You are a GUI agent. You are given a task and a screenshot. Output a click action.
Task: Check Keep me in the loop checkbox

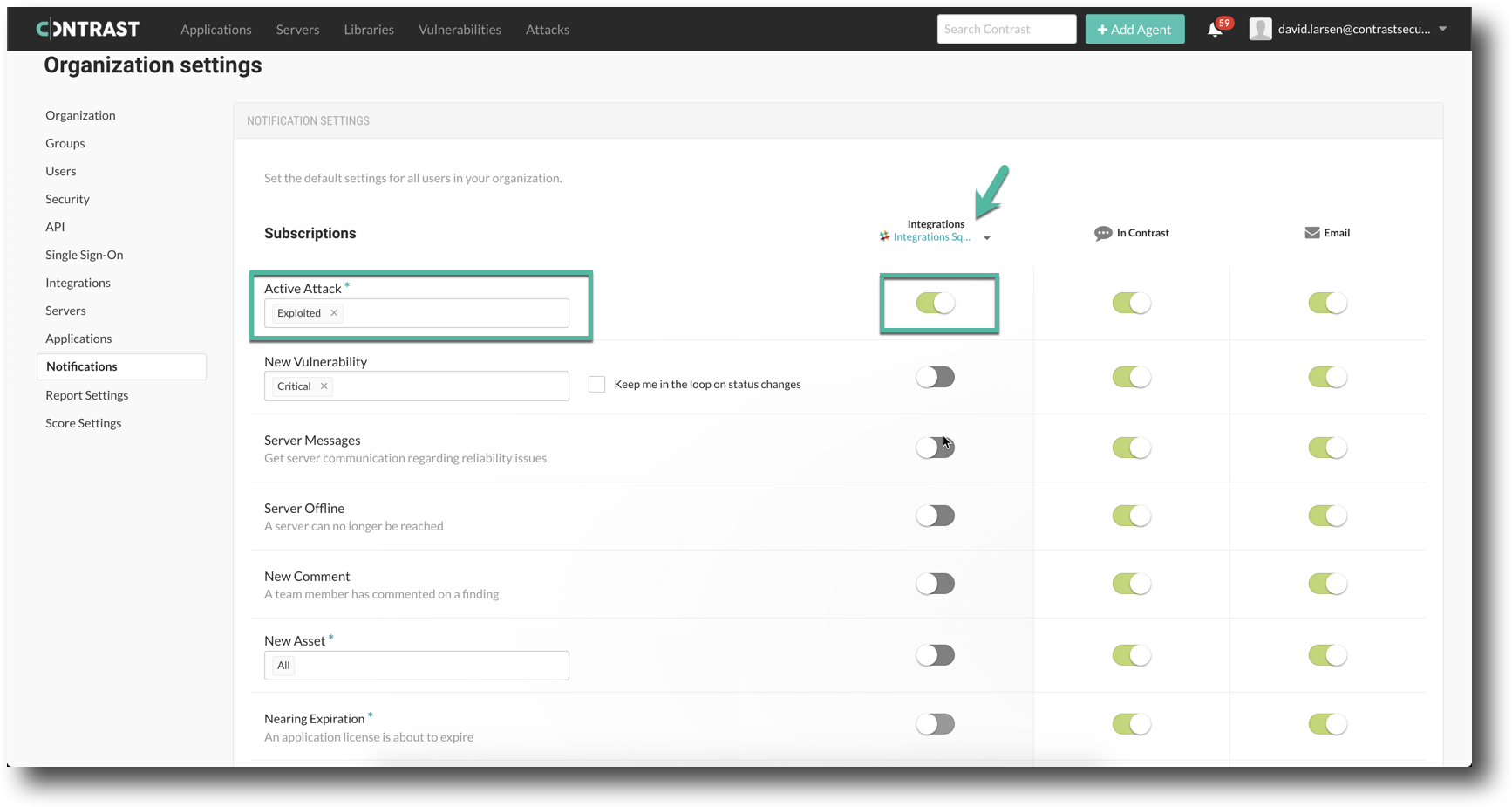[597, 385]
